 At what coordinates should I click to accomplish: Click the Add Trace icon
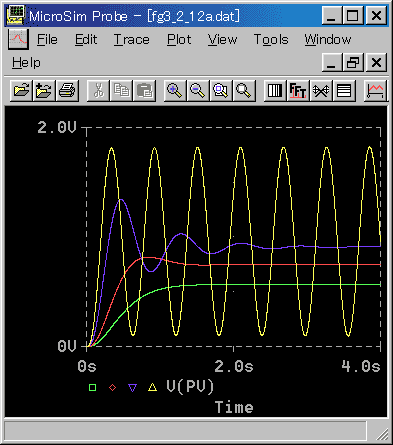376,90
